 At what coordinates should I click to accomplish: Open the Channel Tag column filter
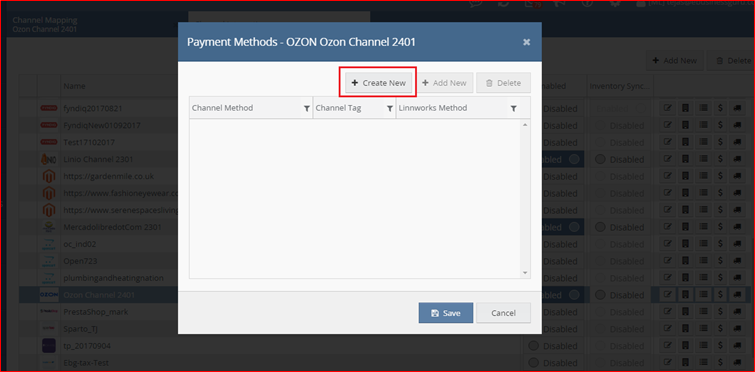pyautogui.click(x=390, y=109)
